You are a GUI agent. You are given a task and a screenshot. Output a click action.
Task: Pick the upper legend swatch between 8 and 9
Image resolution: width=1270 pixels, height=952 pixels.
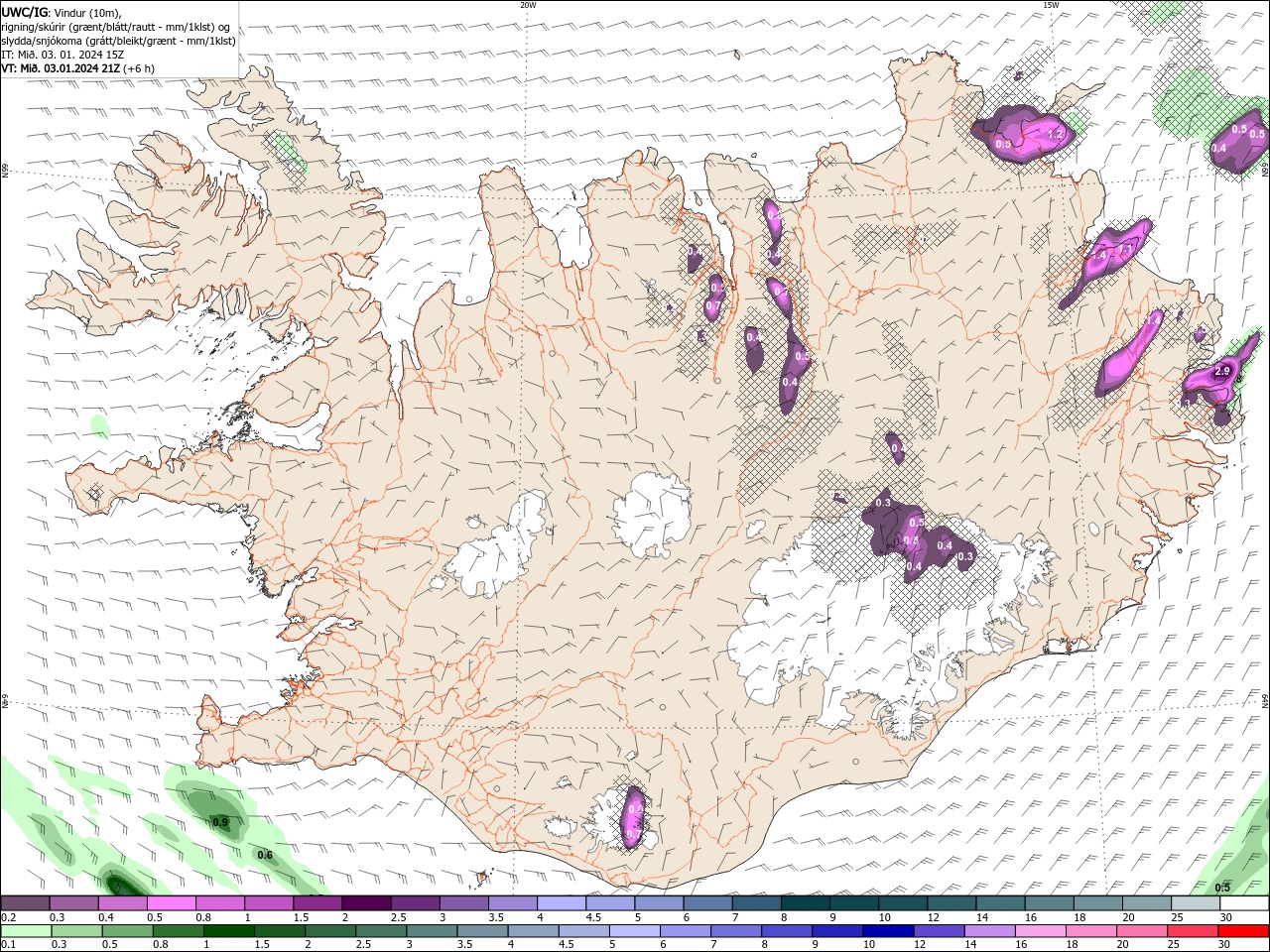click(x=805, y=902)
